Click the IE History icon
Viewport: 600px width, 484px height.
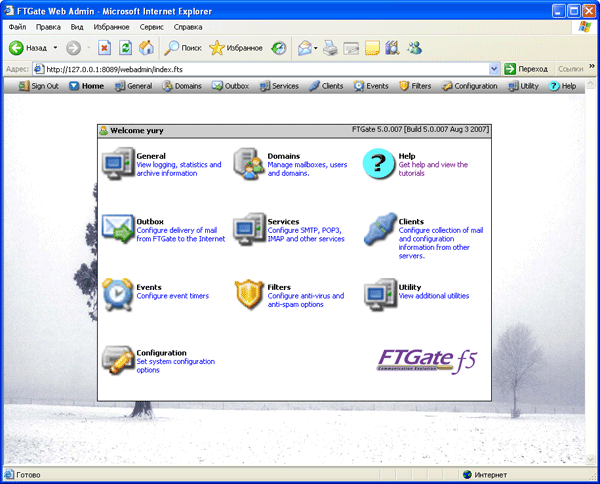click(279, 48)
